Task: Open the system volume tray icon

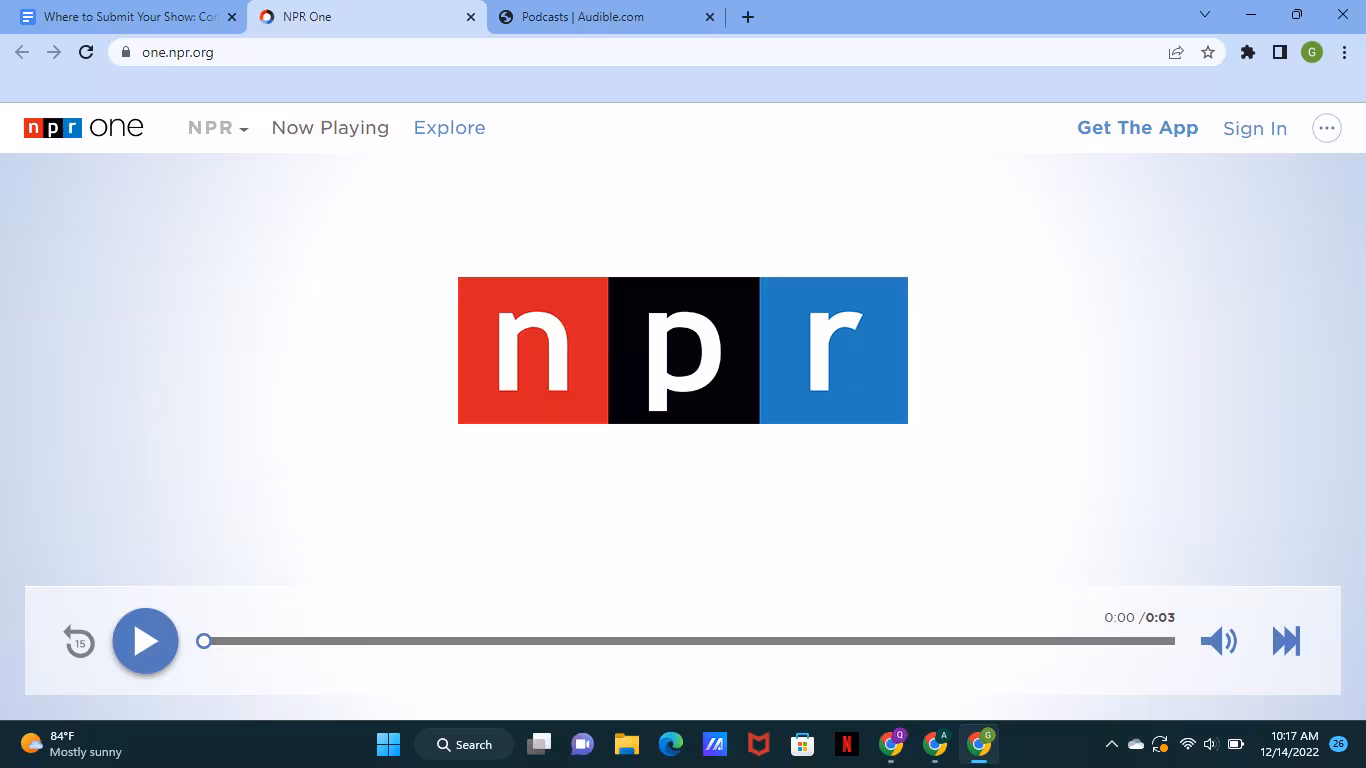Action: click(1210, 744)
